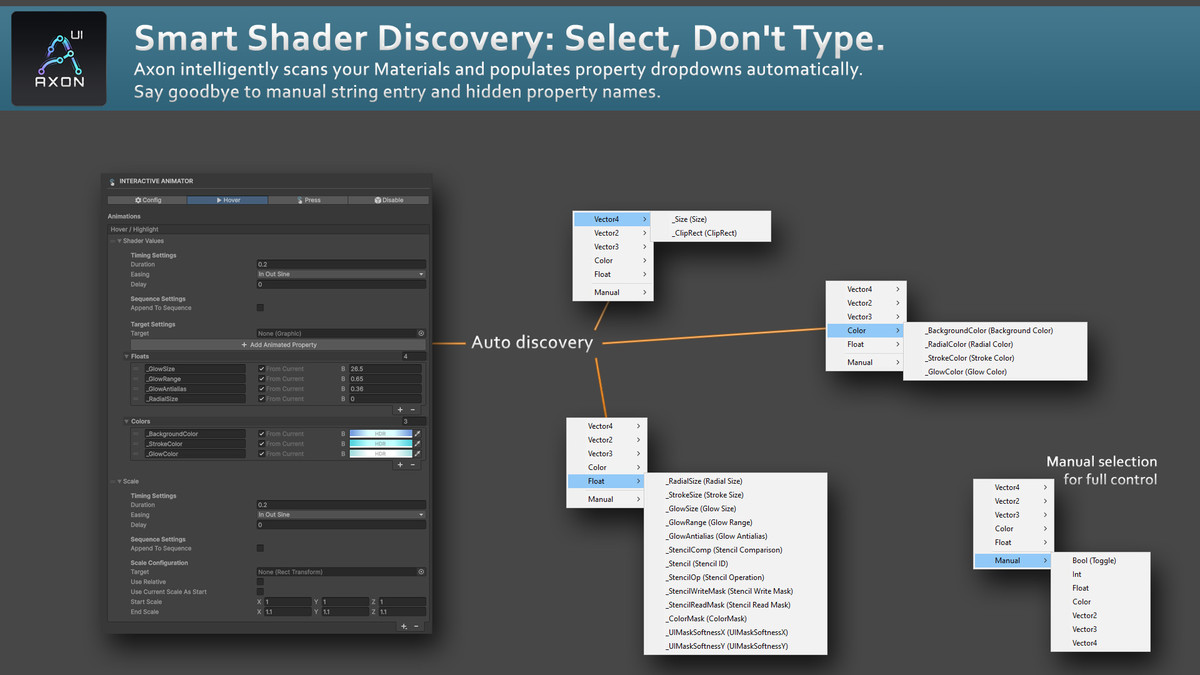
Task: Grab the _GlowAntialias row drag handle
Action: pyautogui.click(x=137, y=389)
